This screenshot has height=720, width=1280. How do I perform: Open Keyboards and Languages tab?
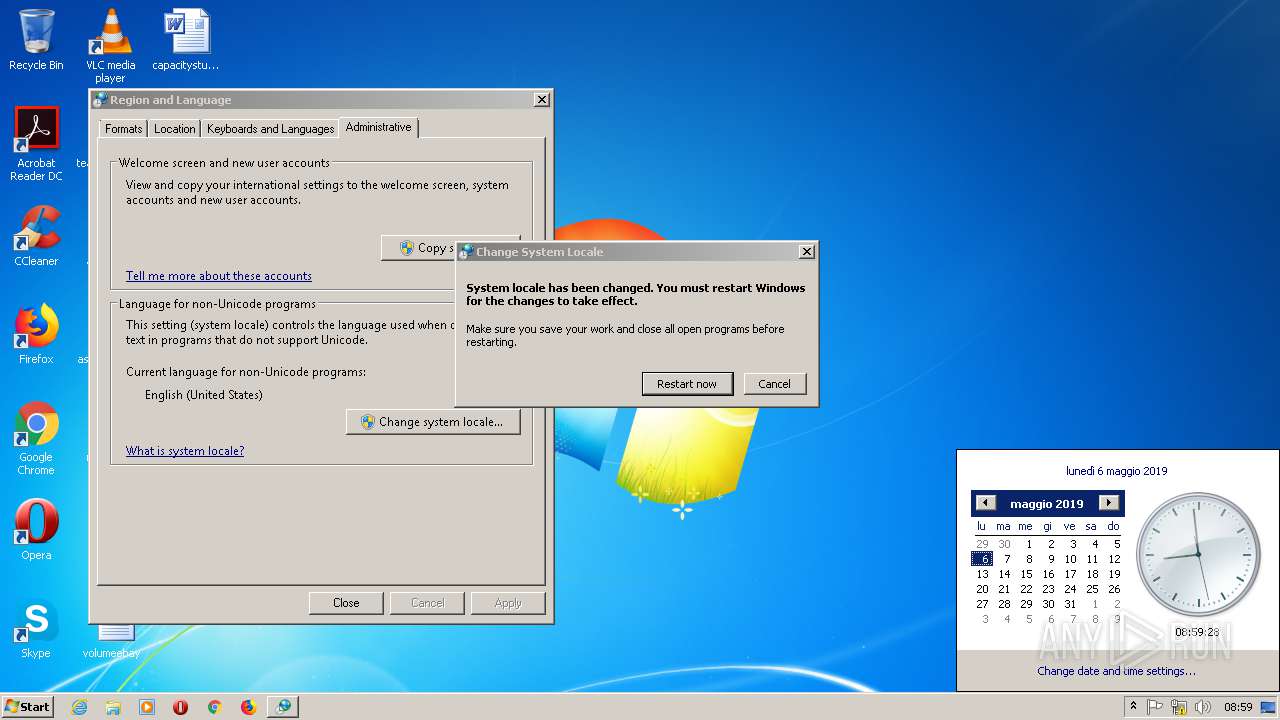[x=270, y=129]
